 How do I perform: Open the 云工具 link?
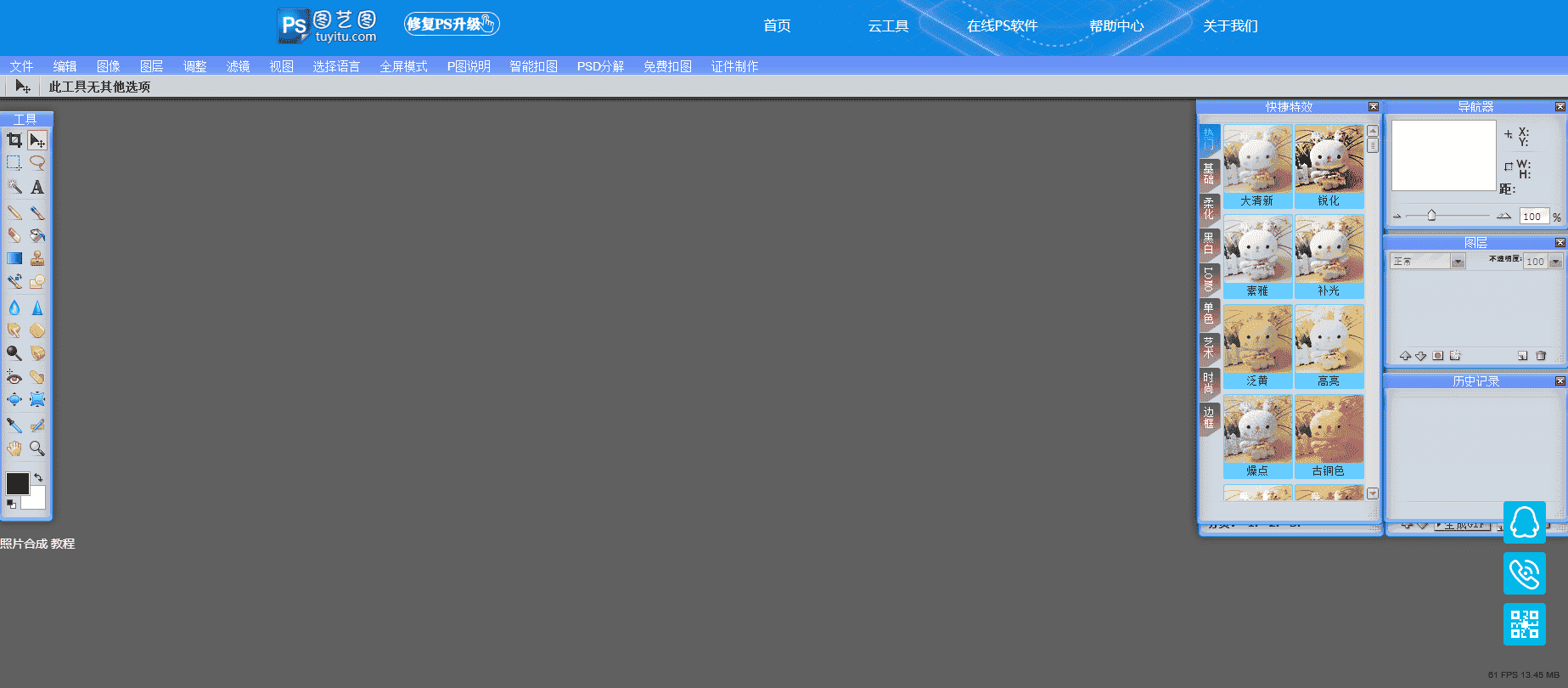tap(888, 25)
